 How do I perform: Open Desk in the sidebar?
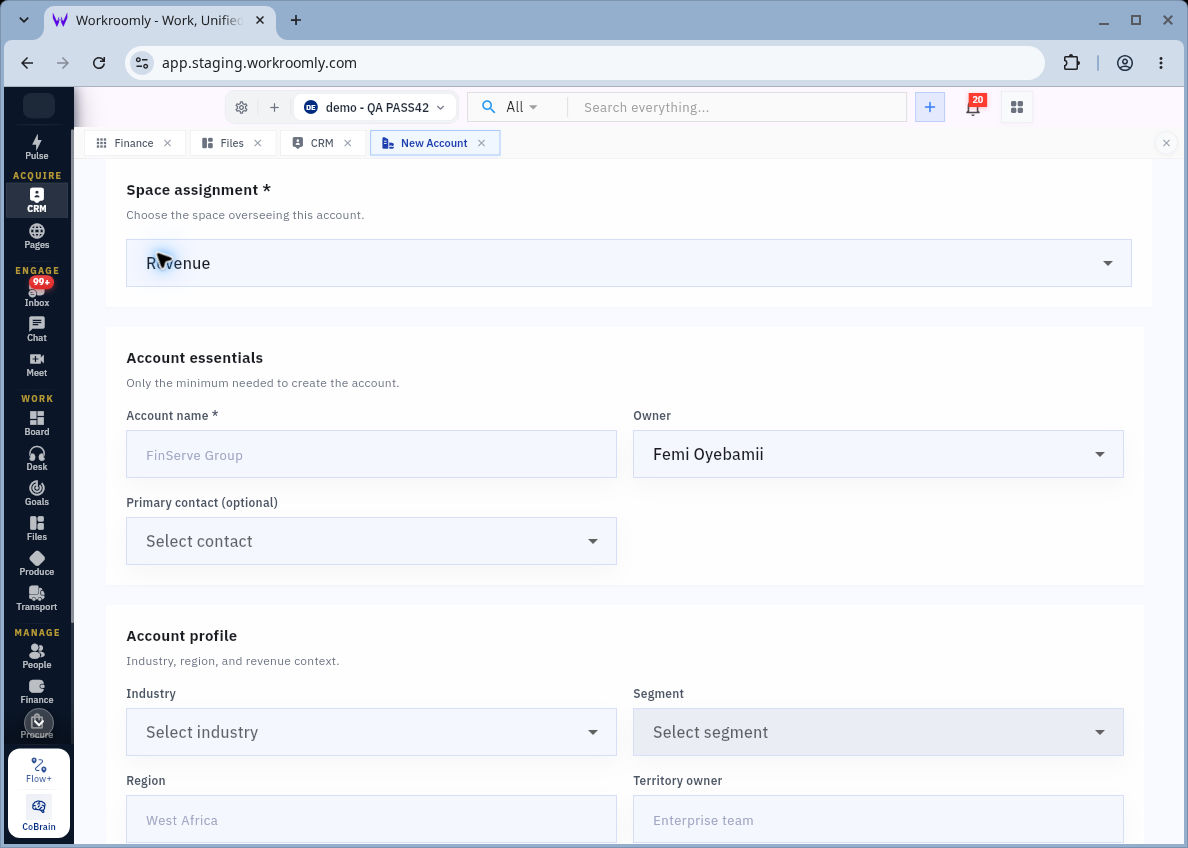36,458
